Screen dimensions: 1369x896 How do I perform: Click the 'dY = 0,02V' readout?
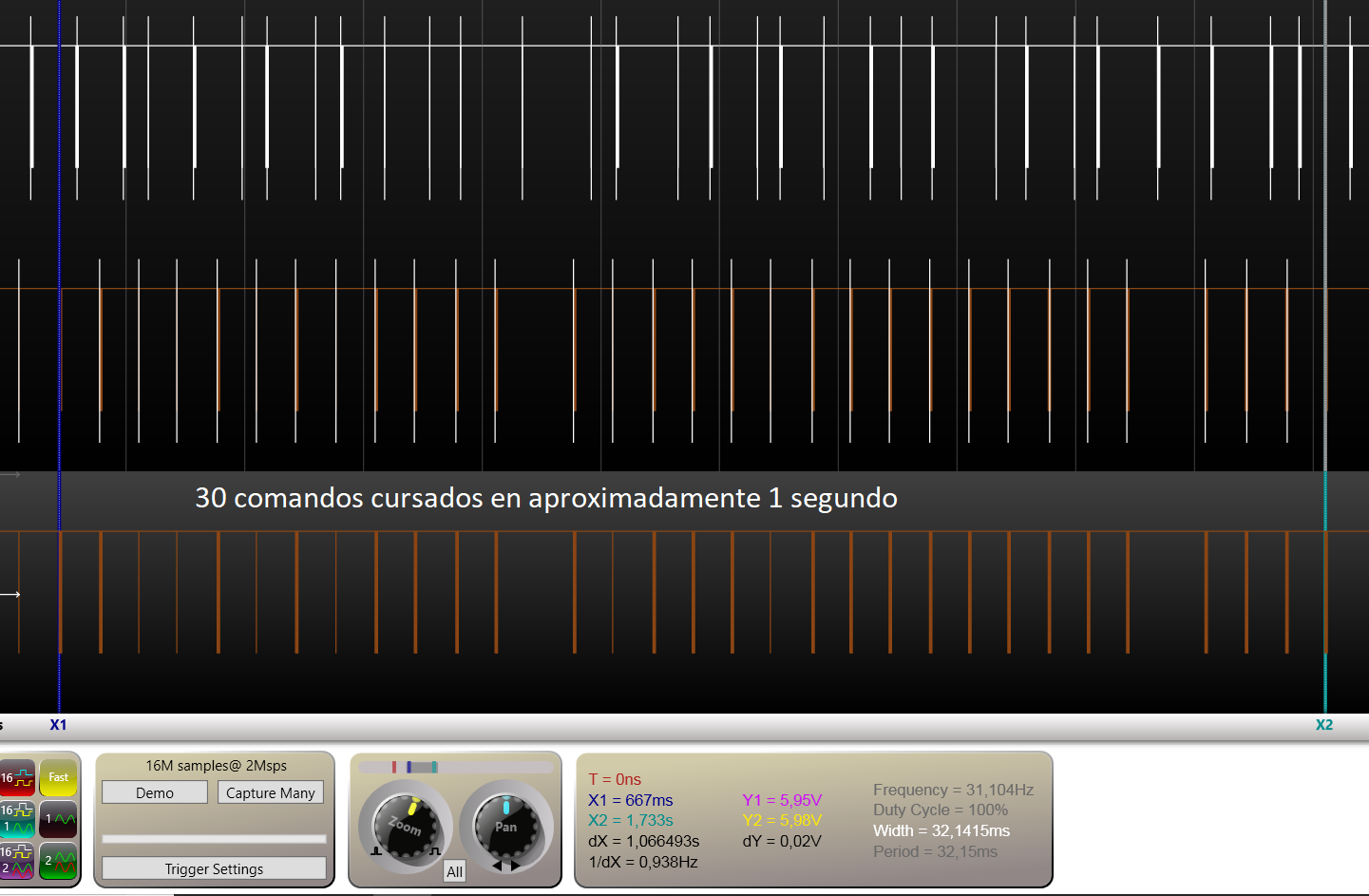(x=782, y=841)
